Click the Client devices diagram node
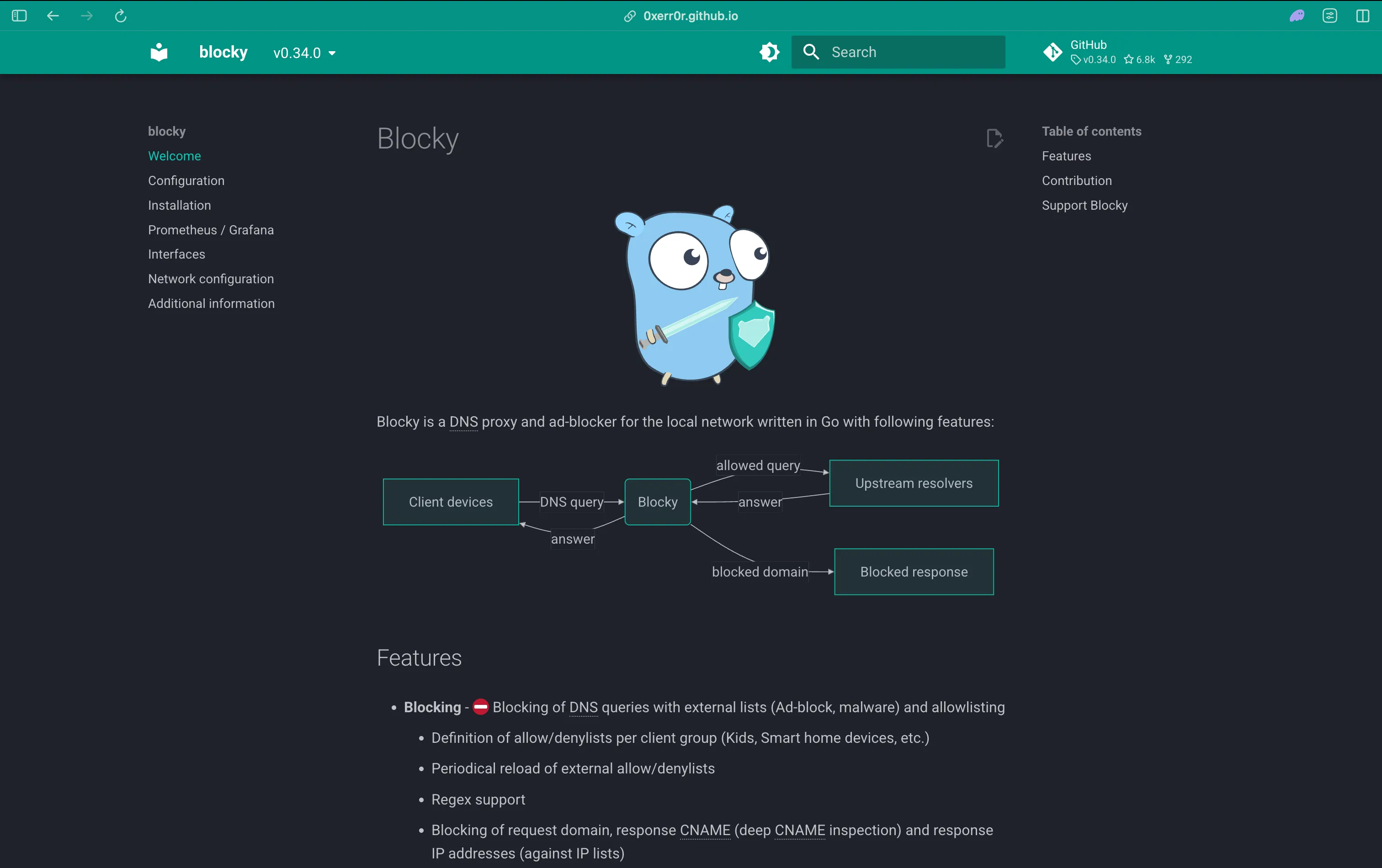Viewport: 1382px width, 868px height. tap(451, 502)
